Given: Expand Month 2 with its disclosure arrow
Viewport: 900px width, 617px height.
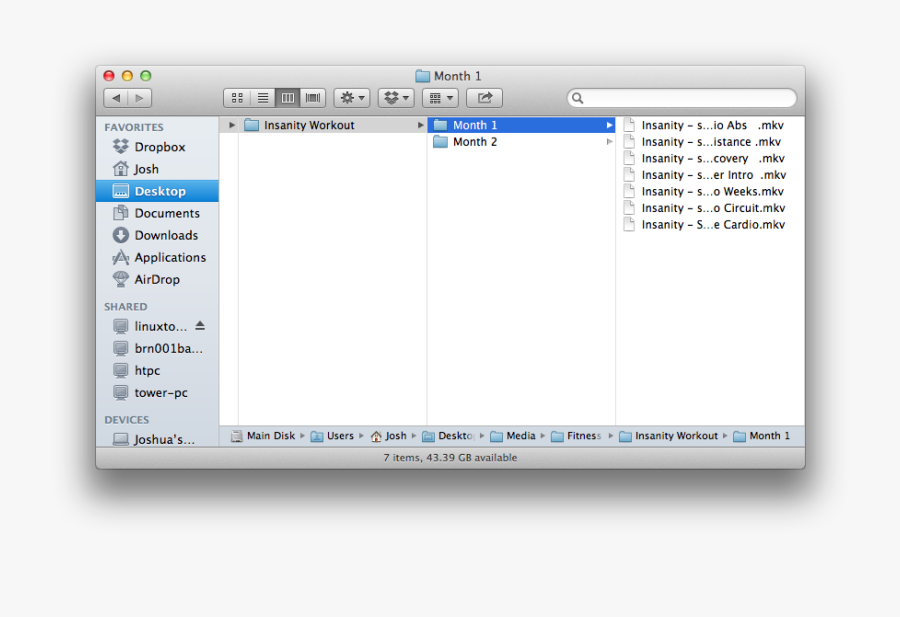Looking at the screenshot, I should click(610, 141).
